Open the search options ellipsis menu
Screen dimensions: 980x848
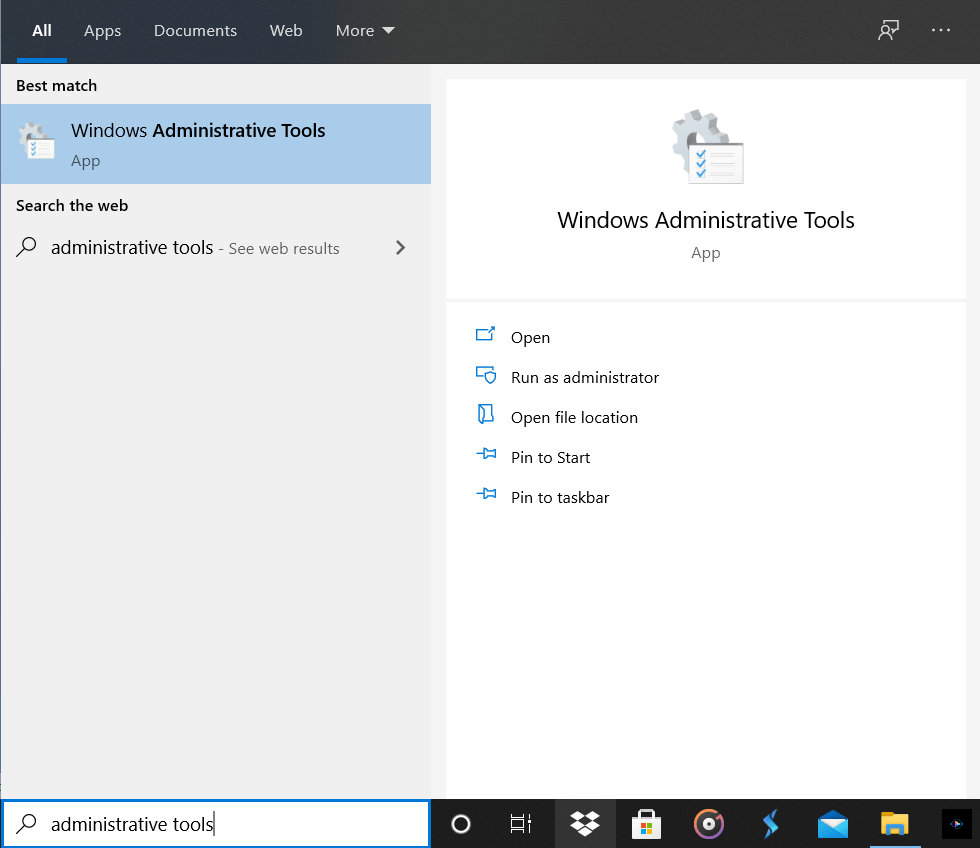coord(941,30)
